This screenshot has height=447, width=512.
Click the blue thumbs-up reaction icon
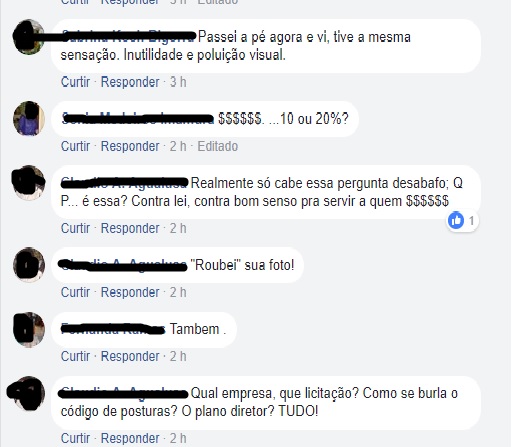tap(456, 220)
